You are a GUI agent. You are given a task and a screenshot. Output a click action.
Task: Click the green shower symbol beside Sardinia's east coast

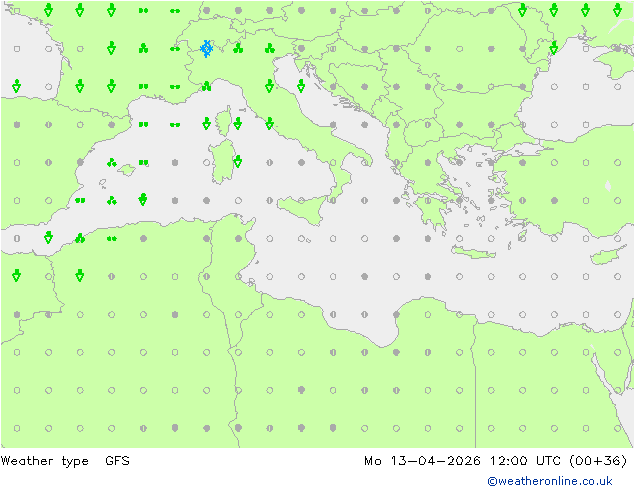[238, 161]
